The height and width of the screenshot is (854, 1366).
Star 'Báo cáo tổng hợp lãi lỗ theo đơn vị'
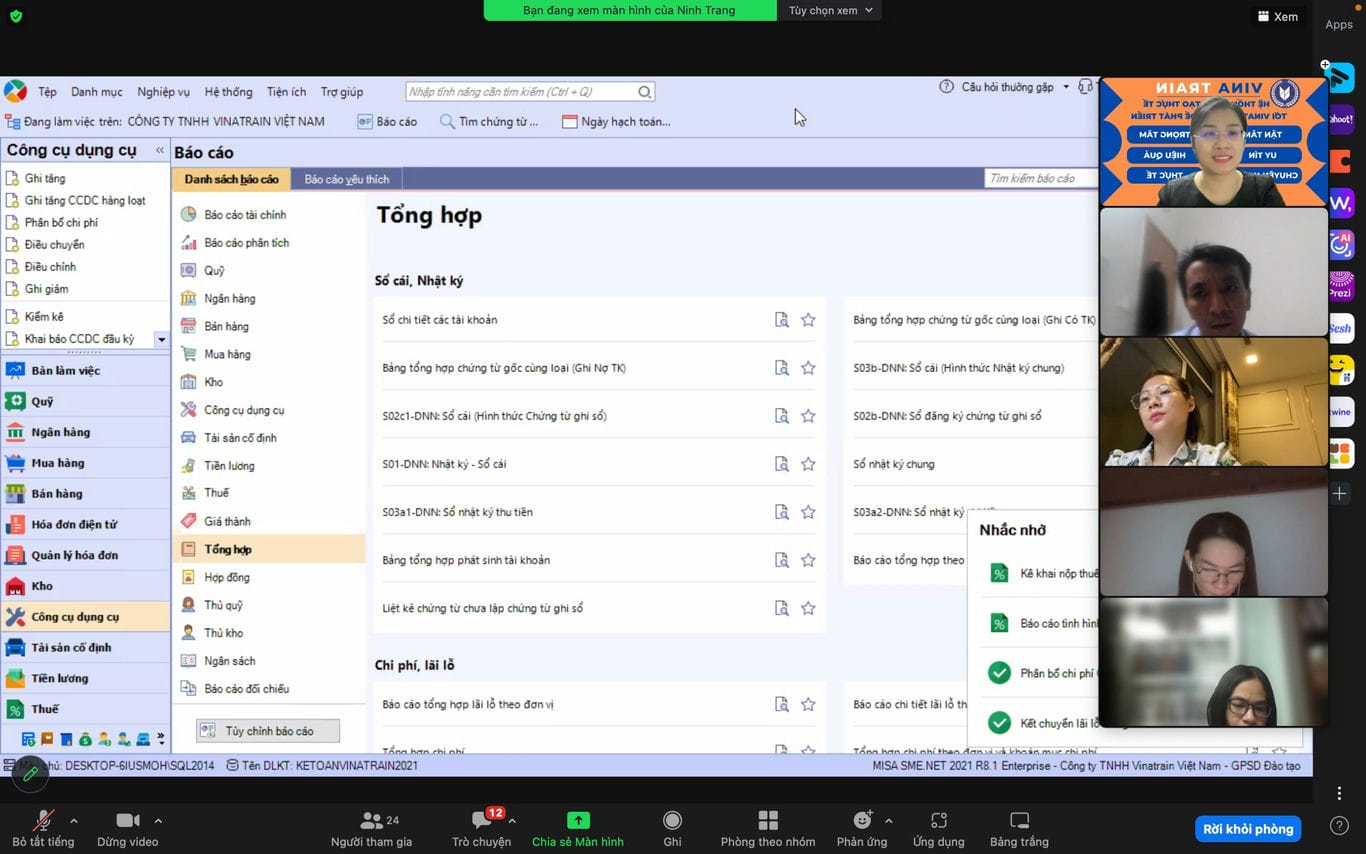[x=808, y=704]
